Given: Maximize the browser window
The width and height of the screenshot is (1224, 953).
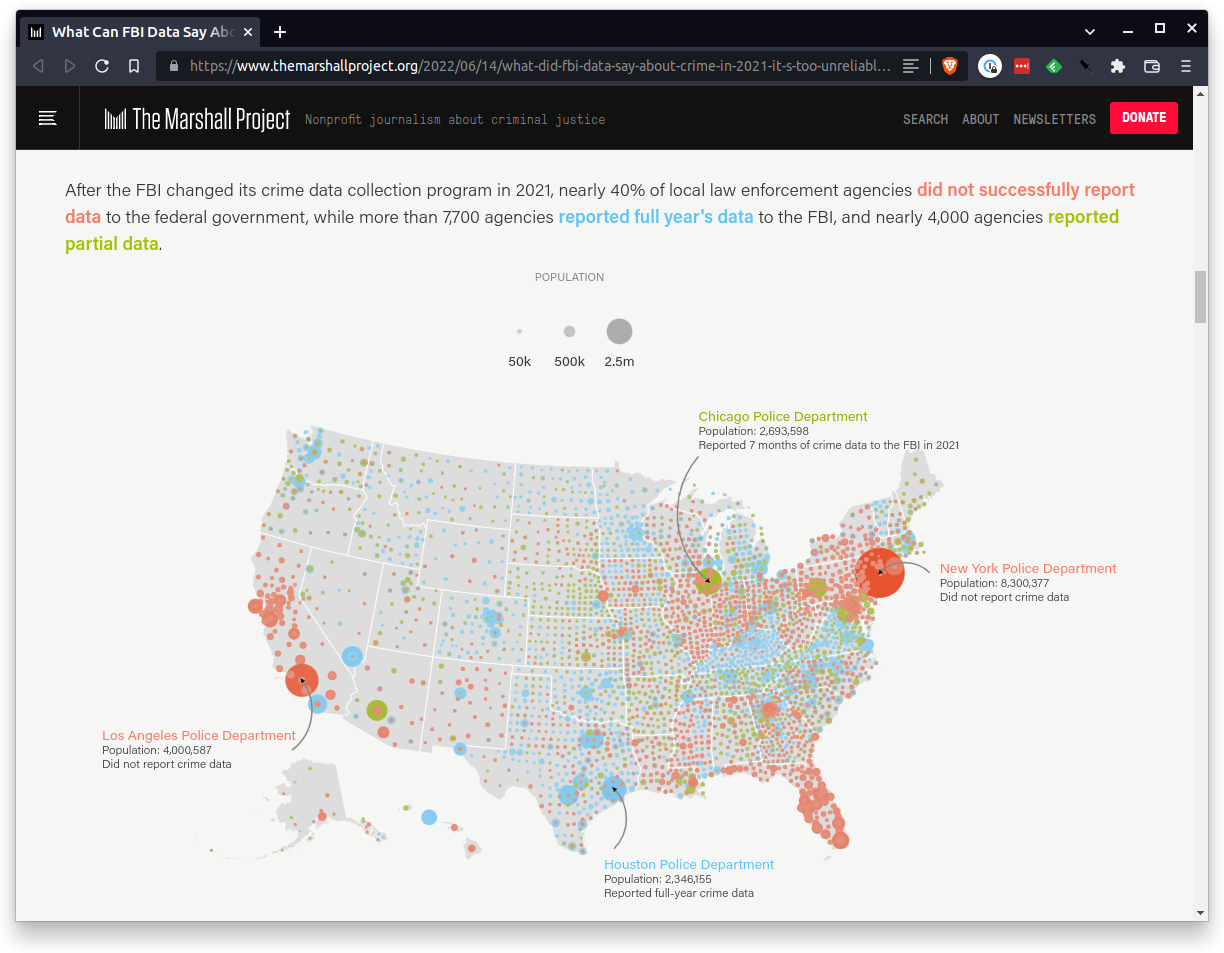Looking at the screenshot, I should pos(1160,28).
